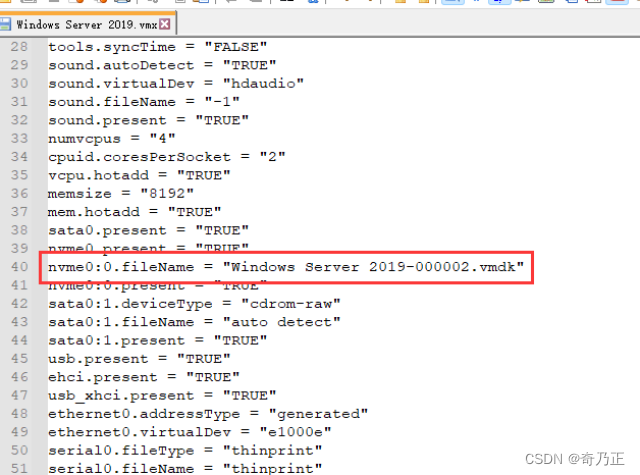The height and width of the screenshot is (475, 640).
Task: Click the sata0:1.deviceType = "cdrom-raw" line
Action: (194, 304)
